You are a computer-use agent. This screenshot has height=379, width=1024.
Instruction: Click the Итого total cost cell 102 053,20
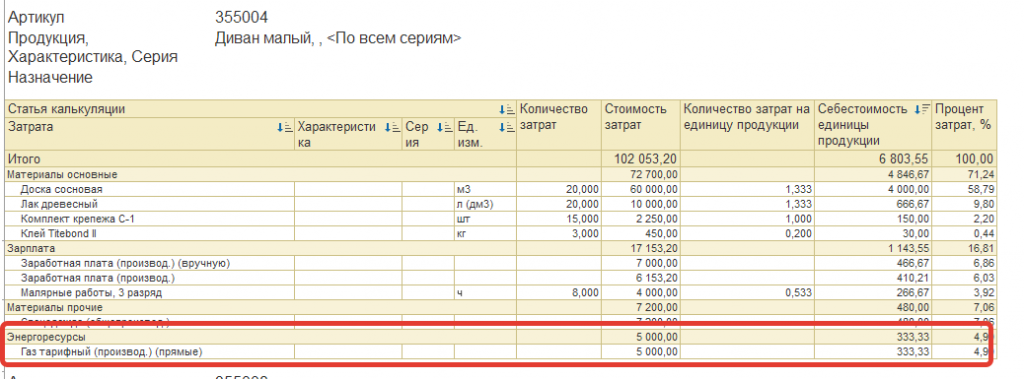click(641, 159)
